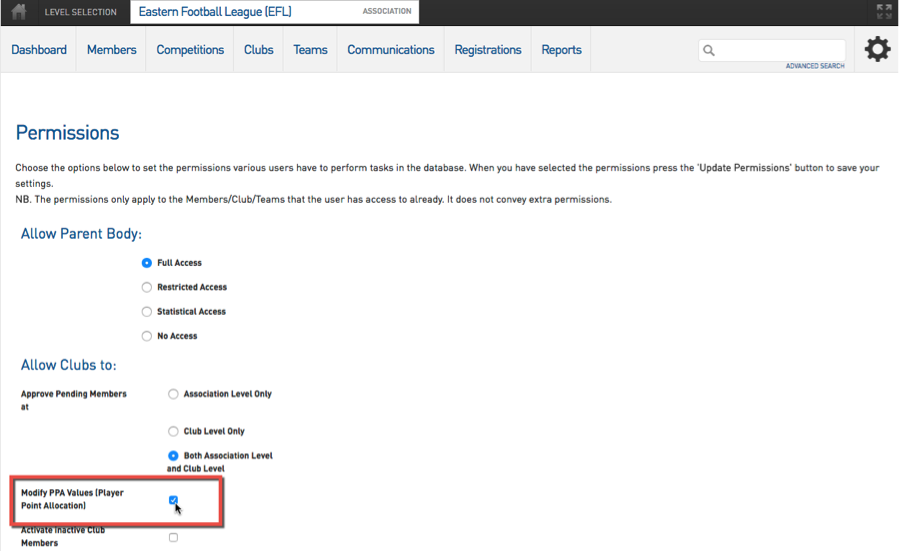
Task: Open Reports section
Action: click(x=561, y=50)
